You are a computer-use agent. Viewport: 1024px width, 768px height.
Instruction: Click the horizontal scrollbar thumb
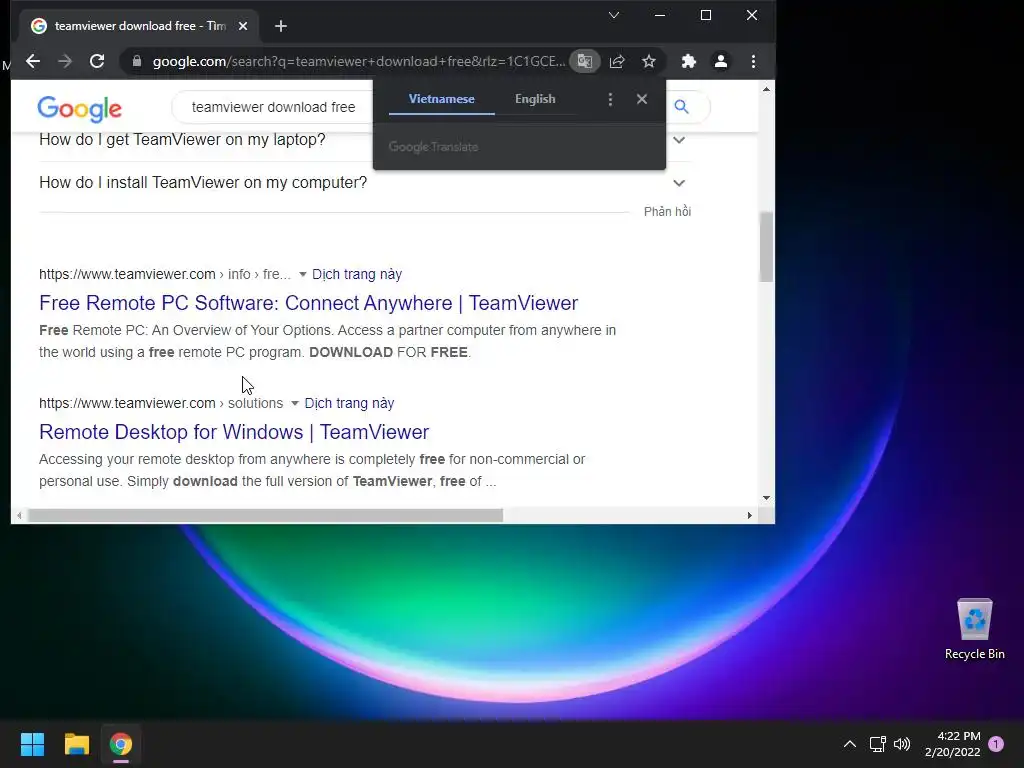pyautogui.click(x=265, y=515)
